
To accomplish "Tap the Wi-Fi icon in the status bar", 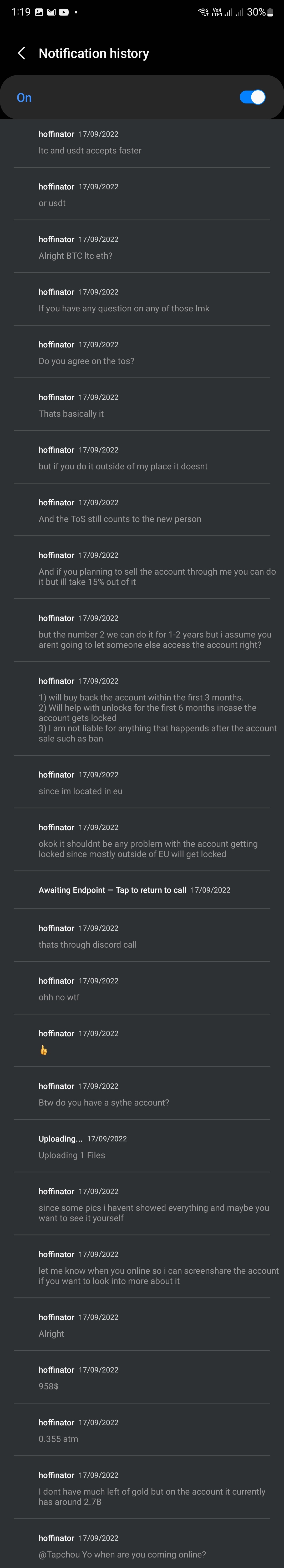I will [x=203, y=12].
